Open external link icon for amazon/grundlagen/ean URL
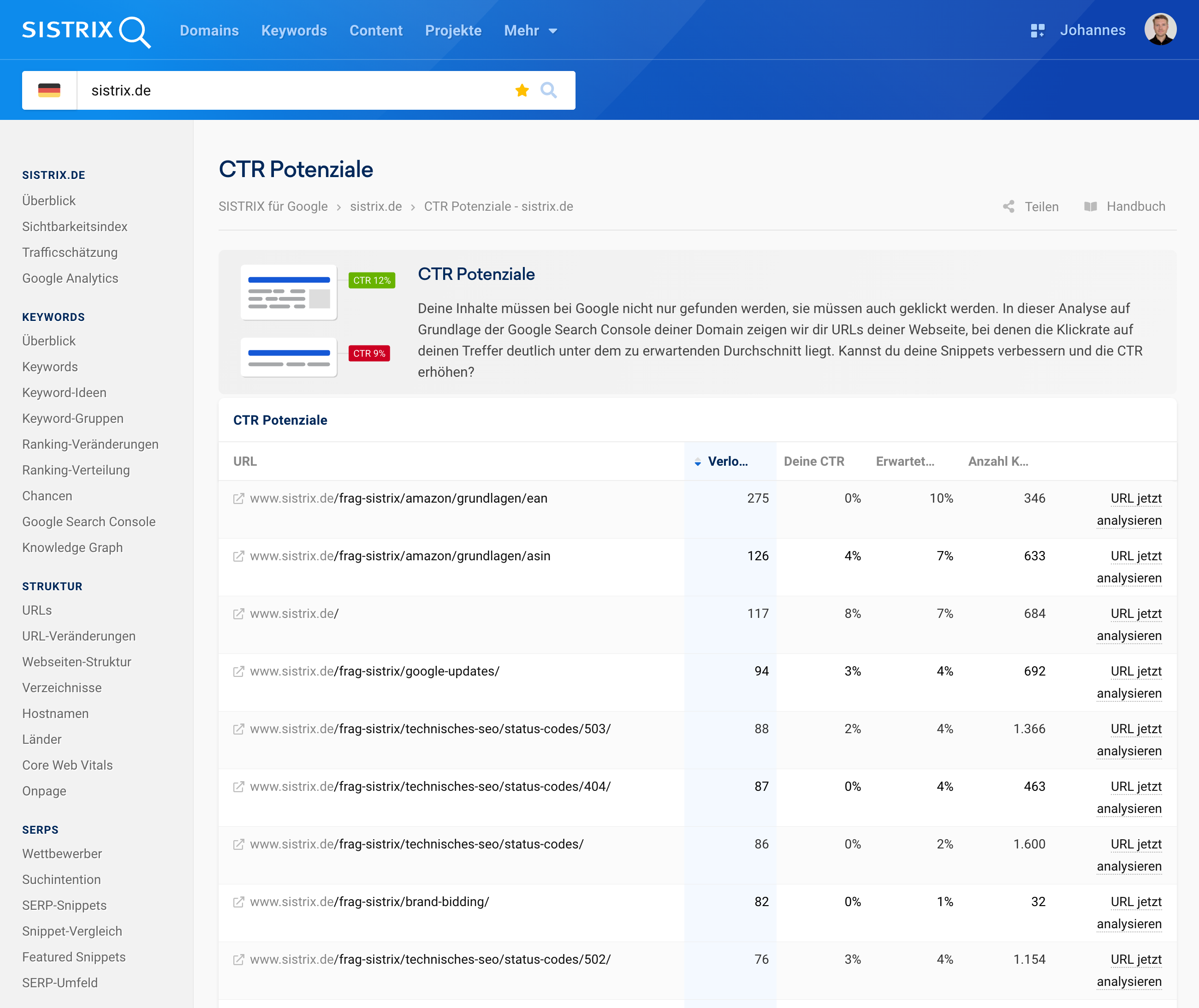The image size is (1199, 1008). tap(239, 499)
